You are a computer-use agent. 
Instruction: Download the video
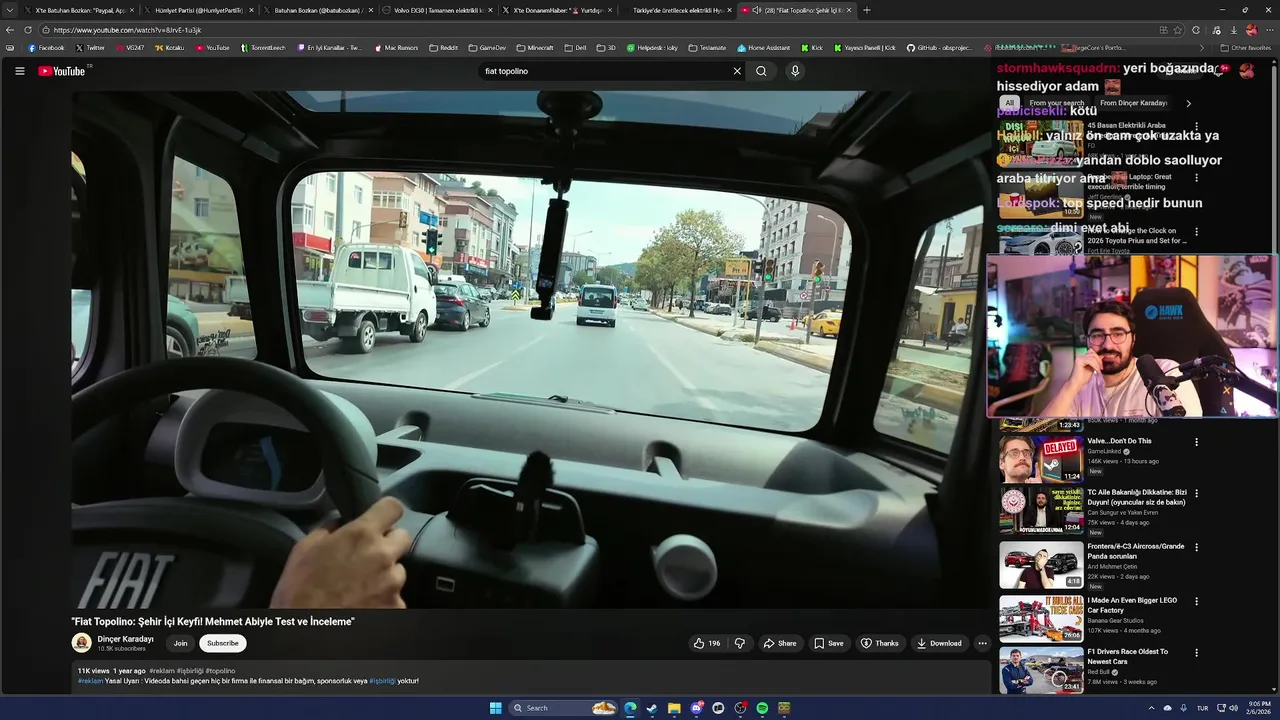coord(940,643)
